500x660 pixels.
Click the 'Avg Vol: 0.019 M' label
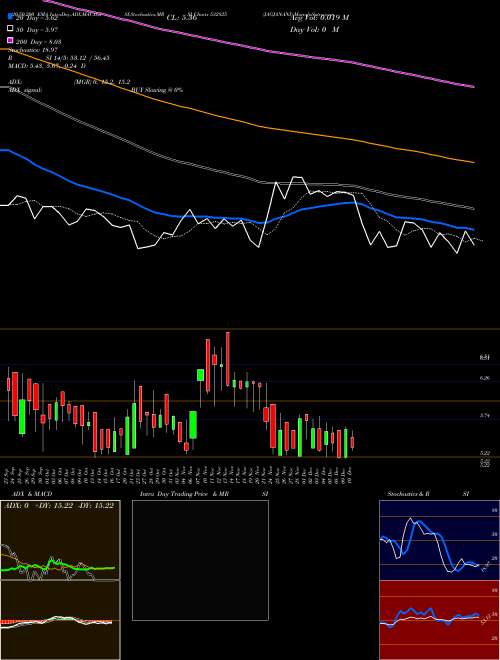(x=319, y=18)
